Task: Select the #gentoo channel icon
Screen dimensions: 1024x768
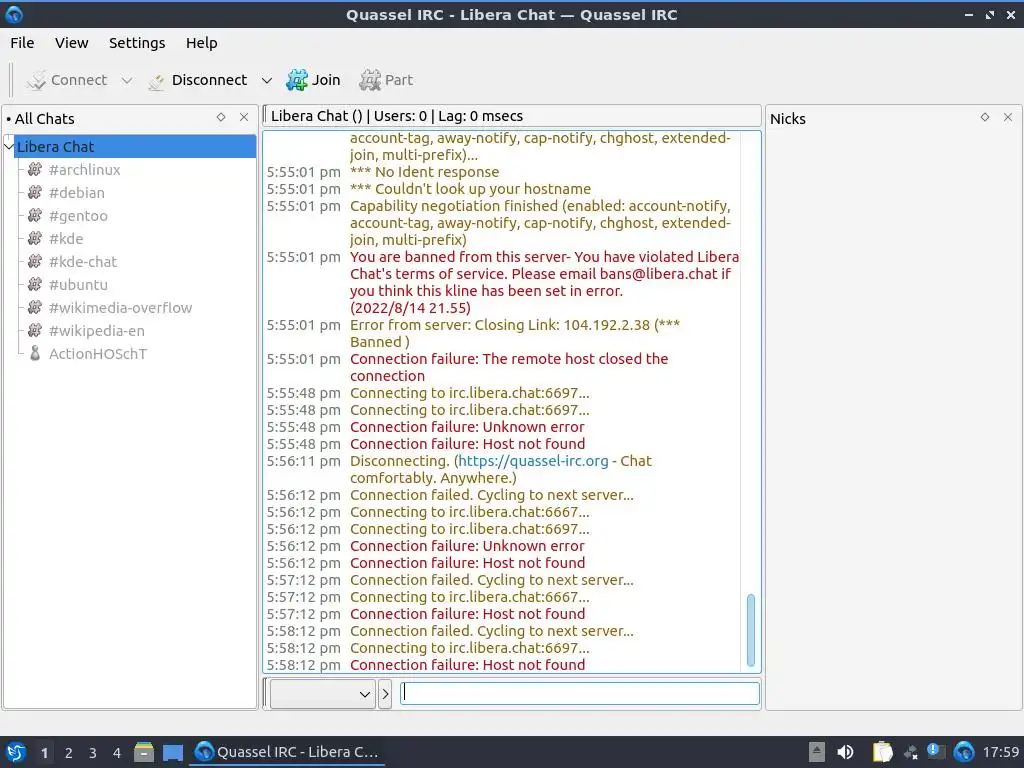Action: 35,215
